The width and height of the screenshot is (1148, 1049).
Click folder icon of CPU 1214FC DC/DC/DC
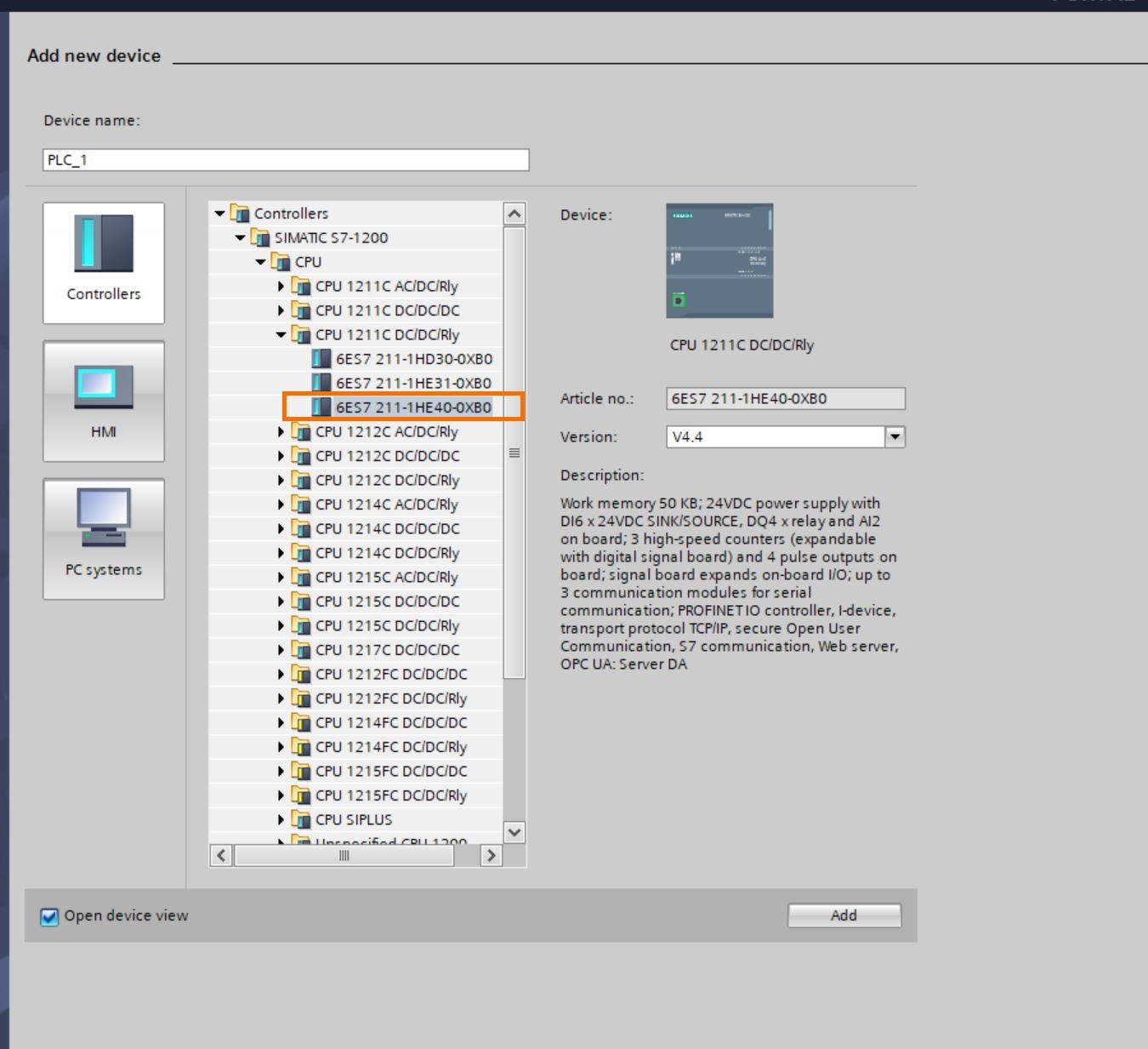pyautogui.click(x=301, y=723)
